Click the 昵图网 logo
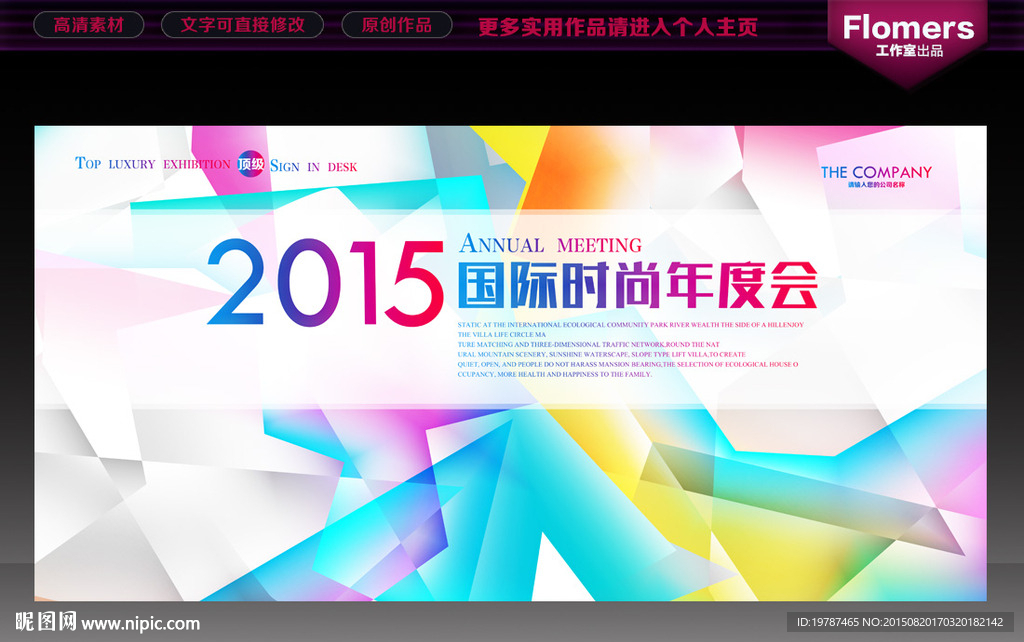1024x642 pixels. 46,621
